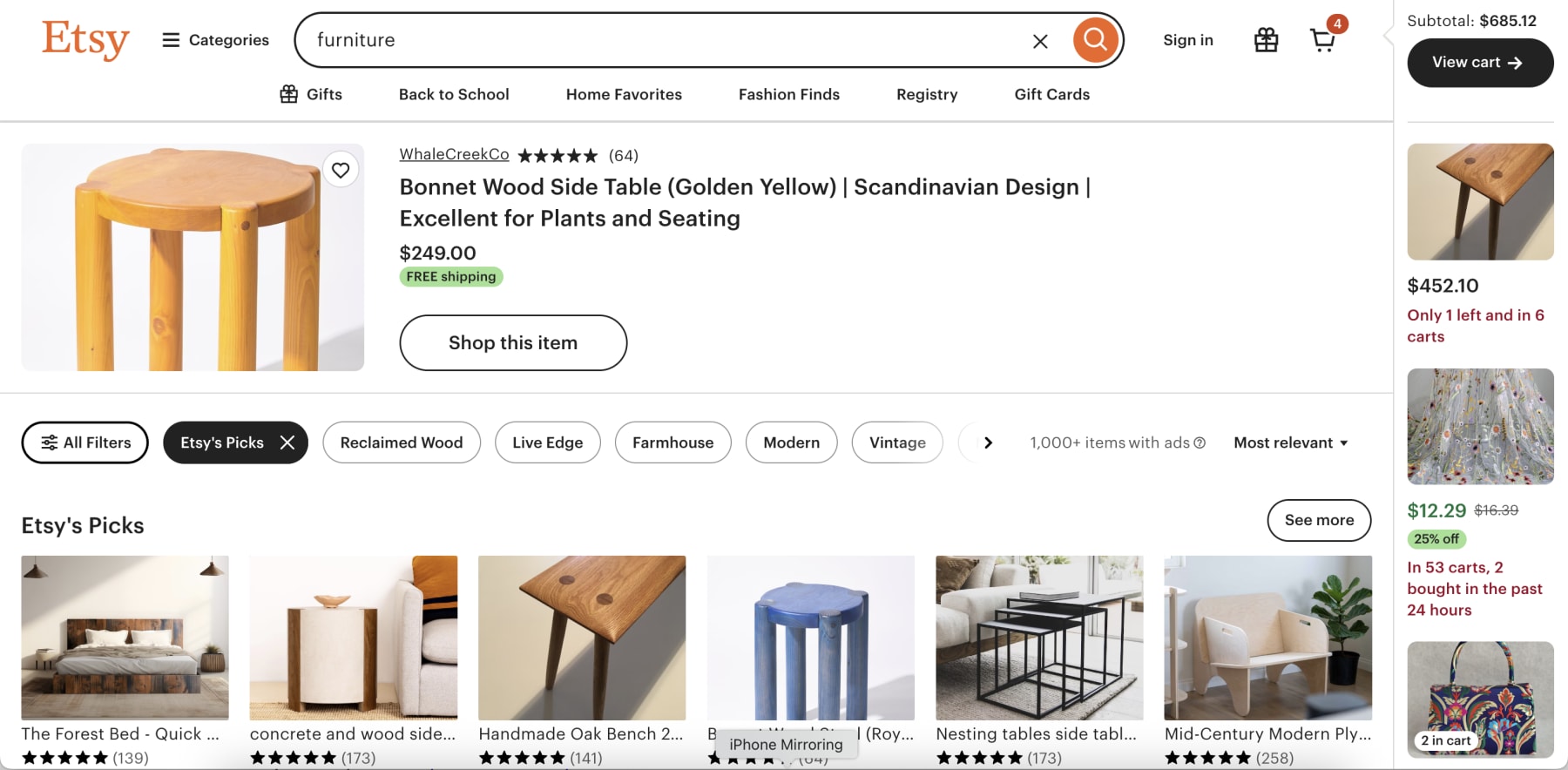Open the shopping cart icon

1322,40
